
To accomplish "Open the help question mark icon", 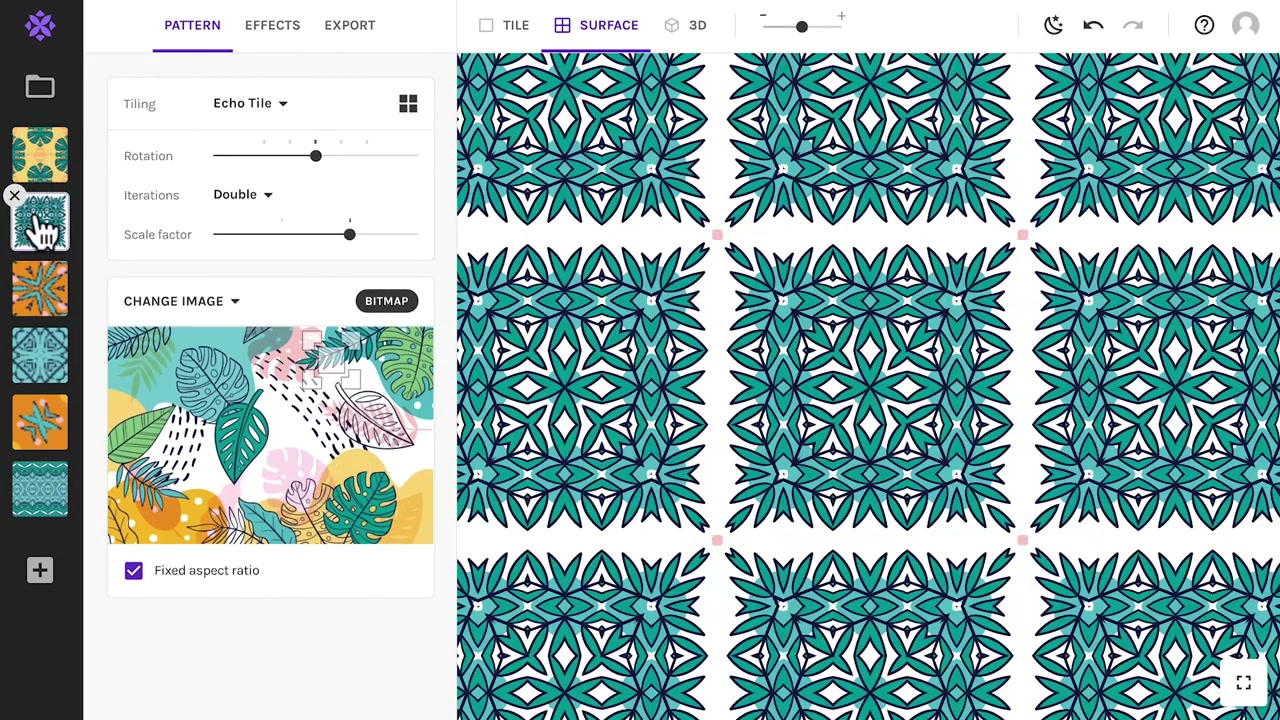I will [1204, 25].
